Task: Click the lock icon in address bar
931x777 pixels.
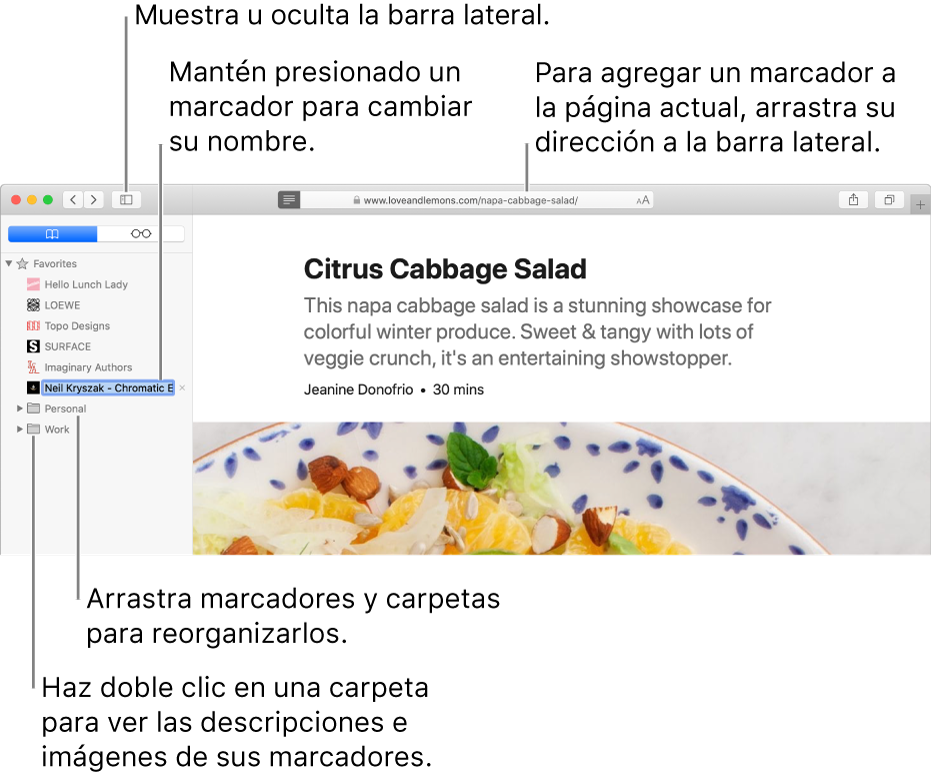Action: (356, 201)
